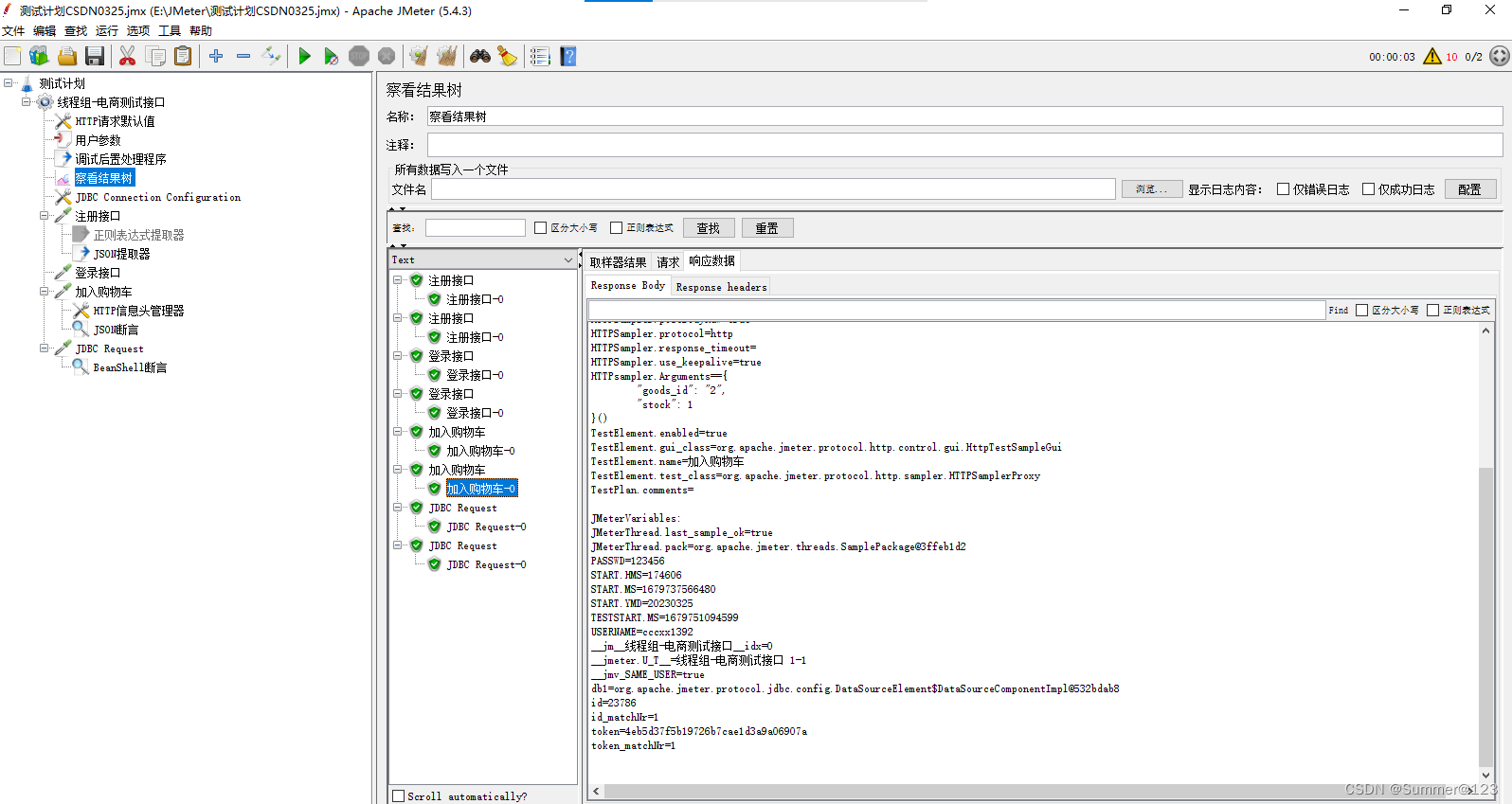Collapse all nodes with minus icon

[x=243, y=57]
